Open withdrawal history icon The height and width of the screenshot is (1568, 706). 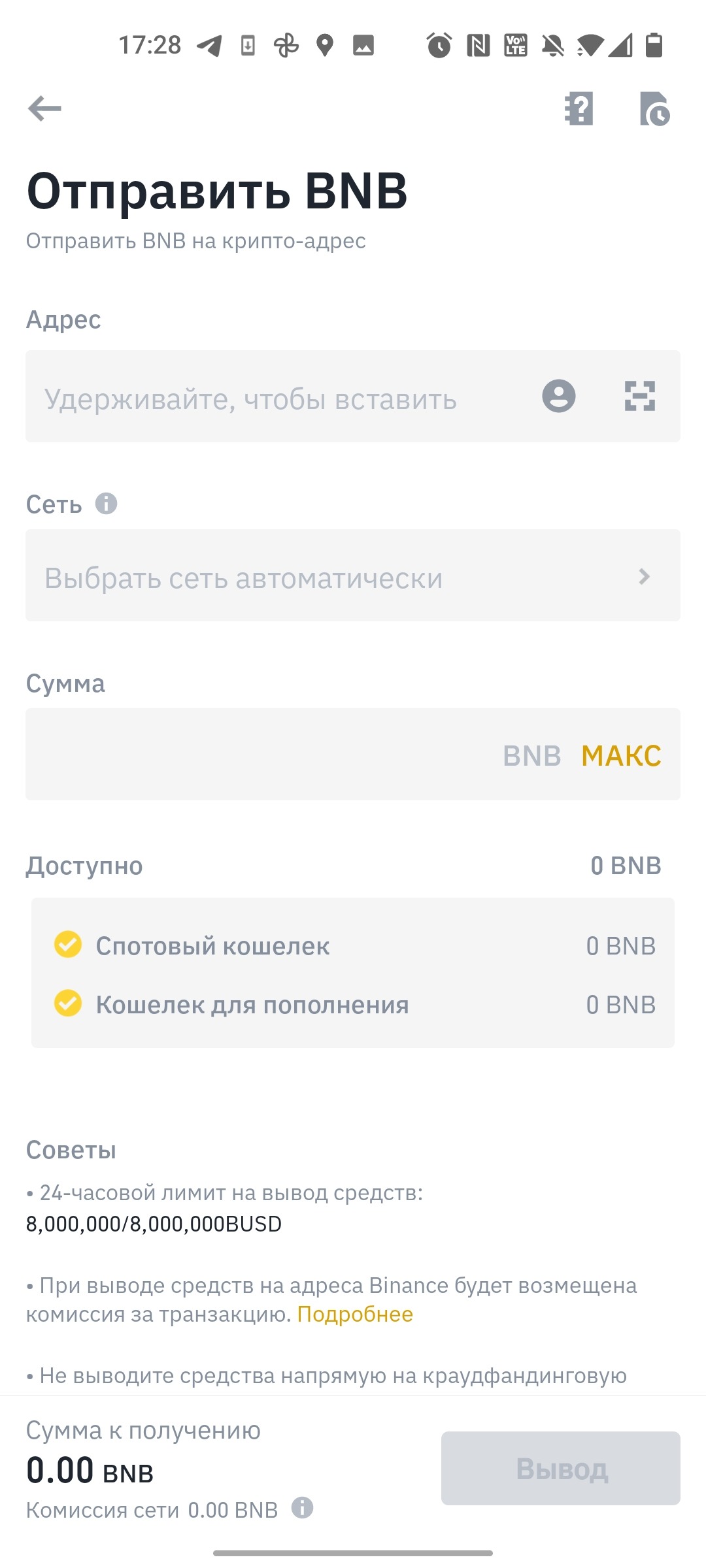pos(654,108)
